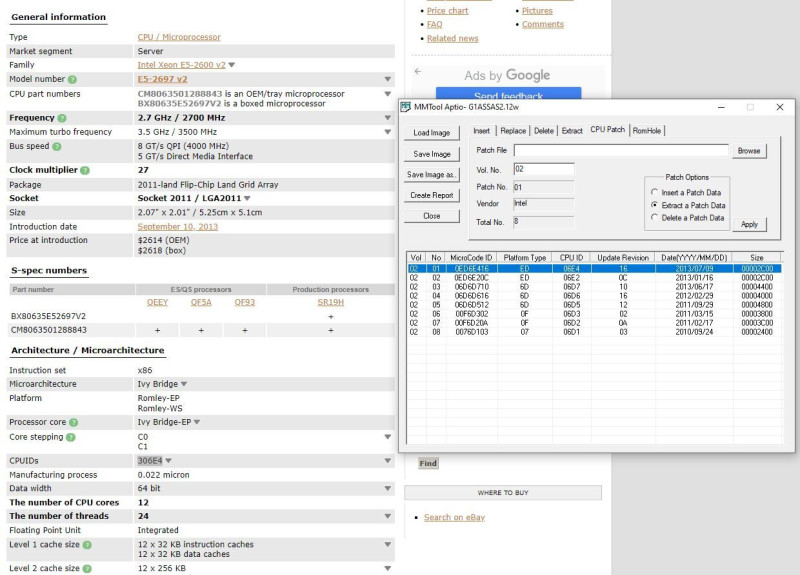Click the help icon next to Level 2 cache size
This screenshot has height=575, width=800.
[x=87, y=568]
